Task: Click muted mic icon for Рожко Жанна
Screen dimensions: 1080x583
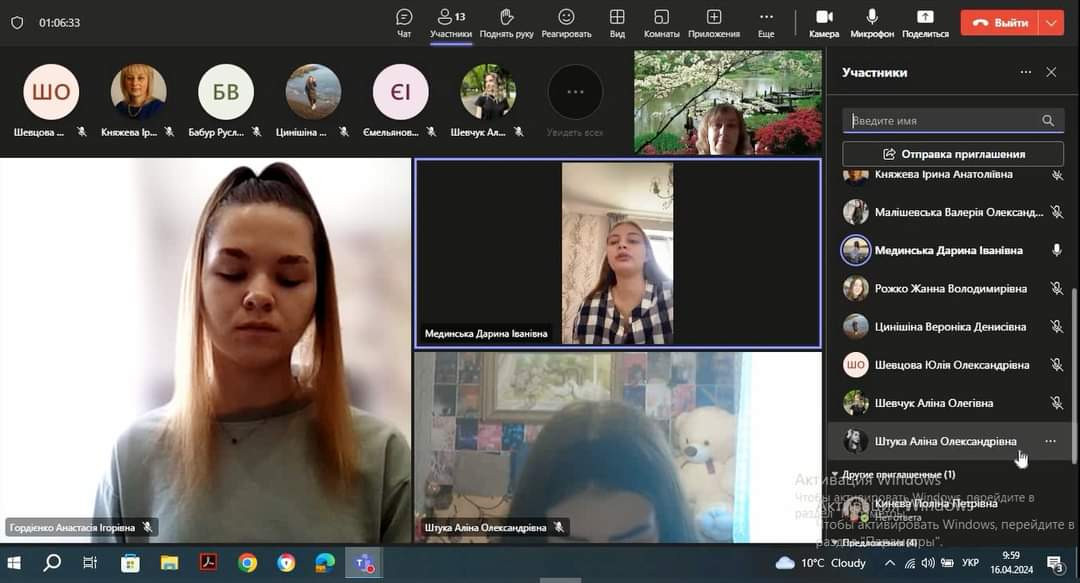Action: 1057,289
